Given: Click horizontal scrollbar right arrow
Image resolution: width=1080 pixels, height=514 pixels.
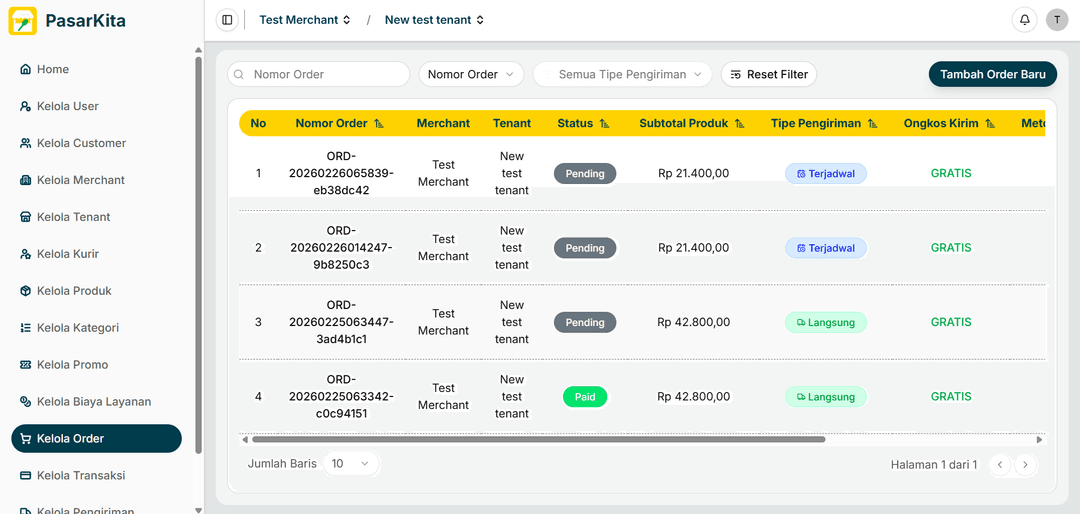Looking at the screenshot, I should pos(1040,439).
